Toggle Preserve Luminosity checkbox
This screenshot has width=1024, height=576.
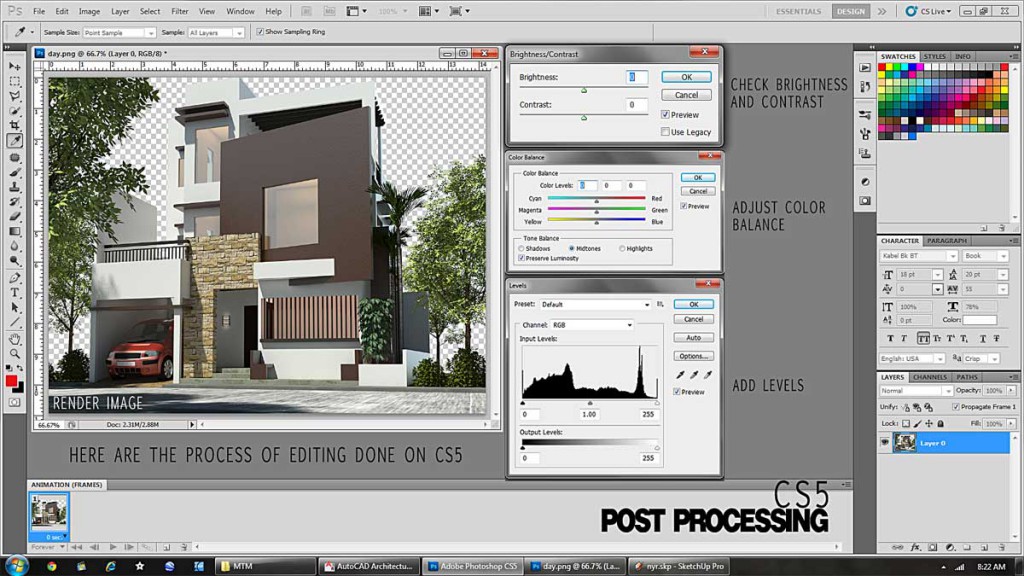(x=521, y=259)
